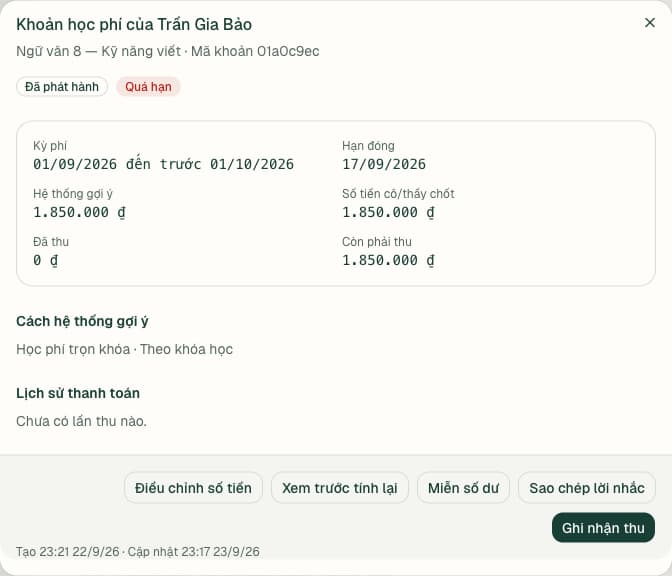Click the Ghi nhận thu button

tap(603, 528)
